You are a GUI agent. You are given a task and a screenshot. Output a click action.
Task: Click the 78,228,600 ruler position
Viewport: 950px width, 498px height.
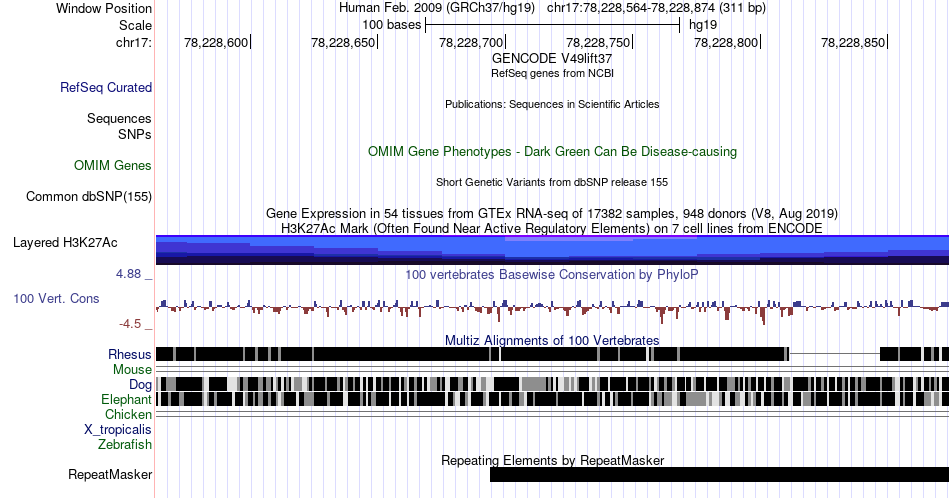216,42
